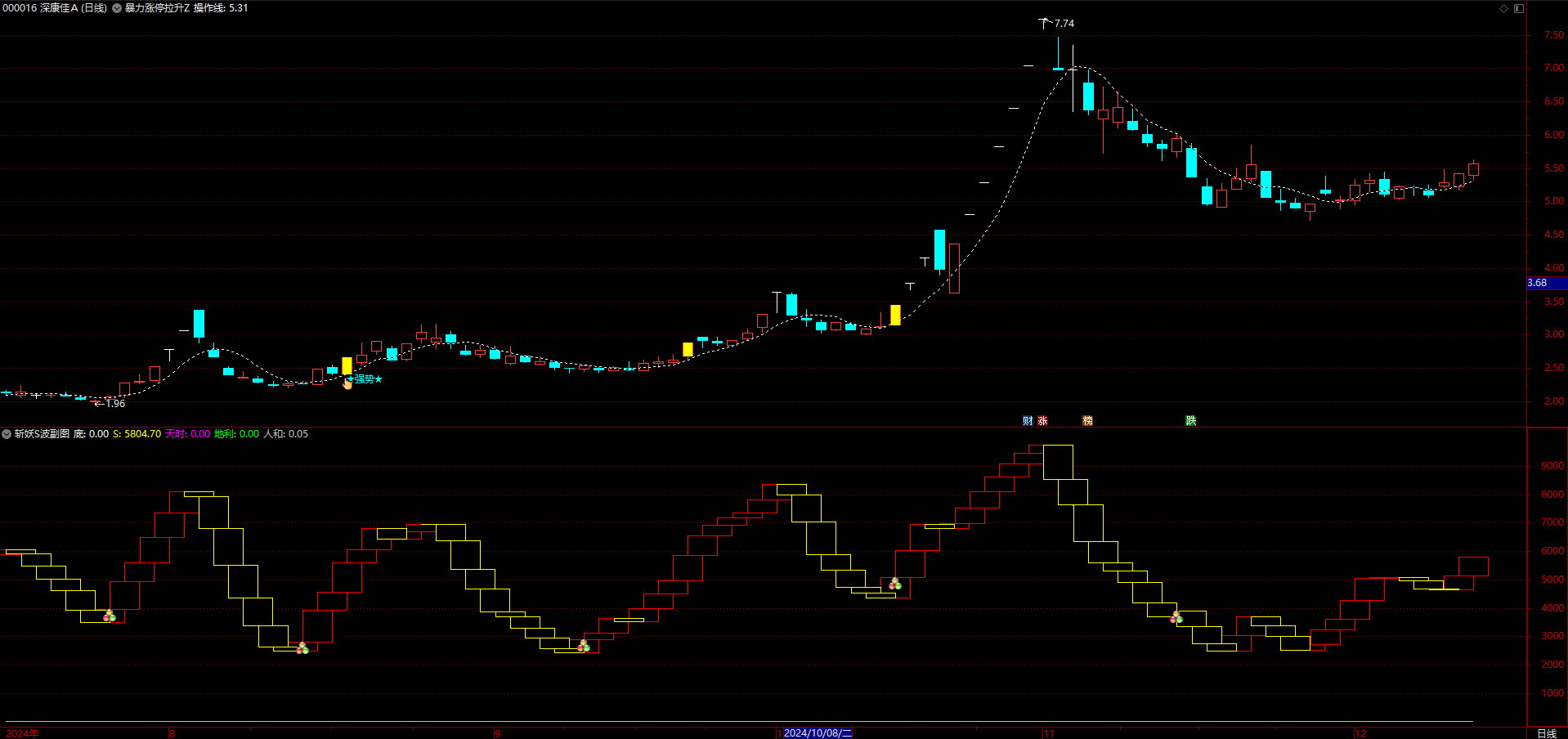Image resolution: width=1568 pixels, height=739 pixels.
Task: Click the signal marker at third wave bottom
Action: click(584, 646)
